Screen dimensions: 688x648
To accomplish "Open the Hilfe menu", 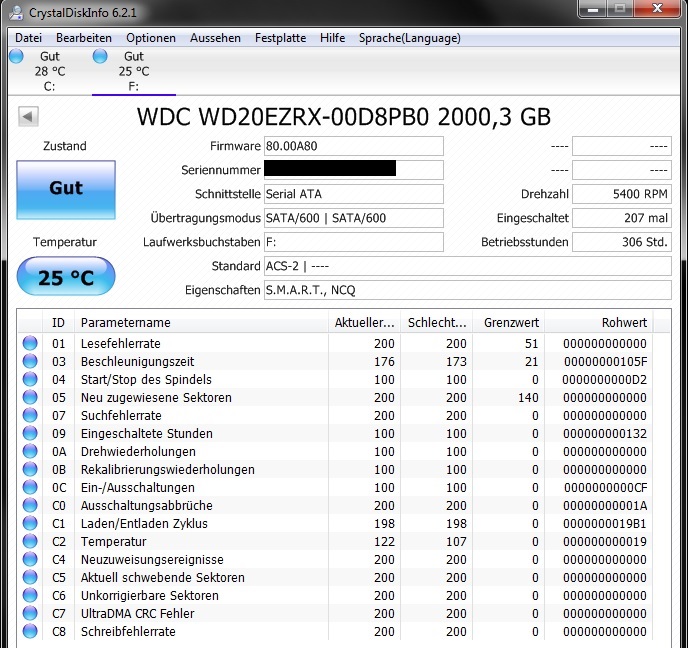I will click(333, 38).
